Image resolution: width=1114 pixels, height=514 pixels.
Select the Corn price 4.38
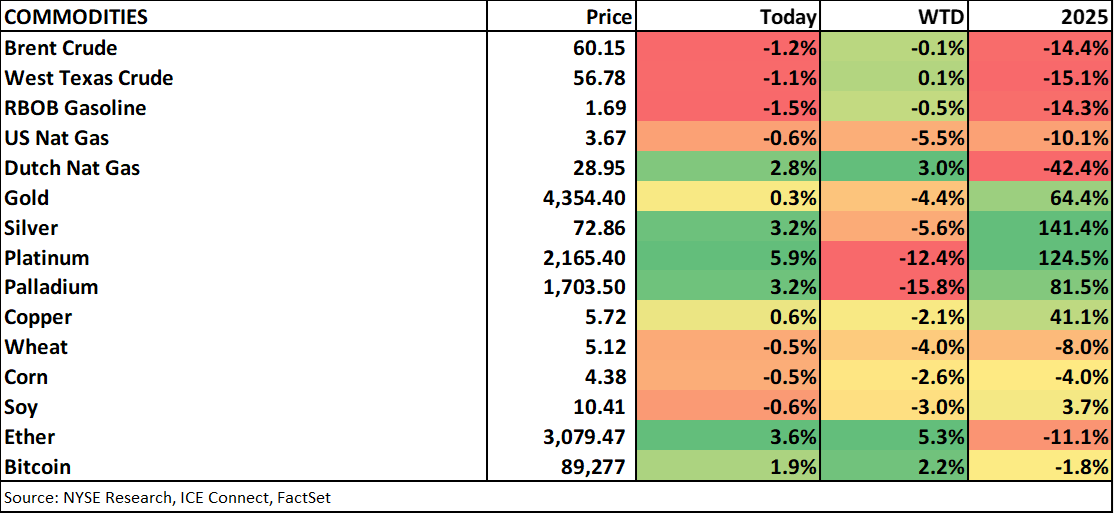click(x=607, y=377)
